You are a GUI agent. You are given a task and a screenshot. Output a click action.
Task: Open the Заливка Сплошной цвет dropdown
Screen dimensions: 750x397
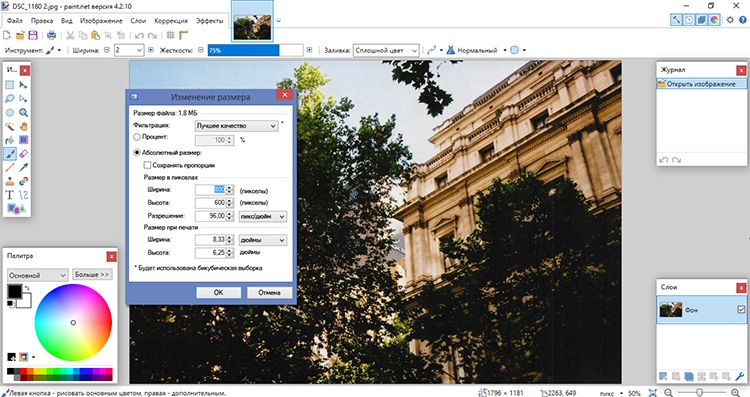pyautogui.click(x=386, y=50)
